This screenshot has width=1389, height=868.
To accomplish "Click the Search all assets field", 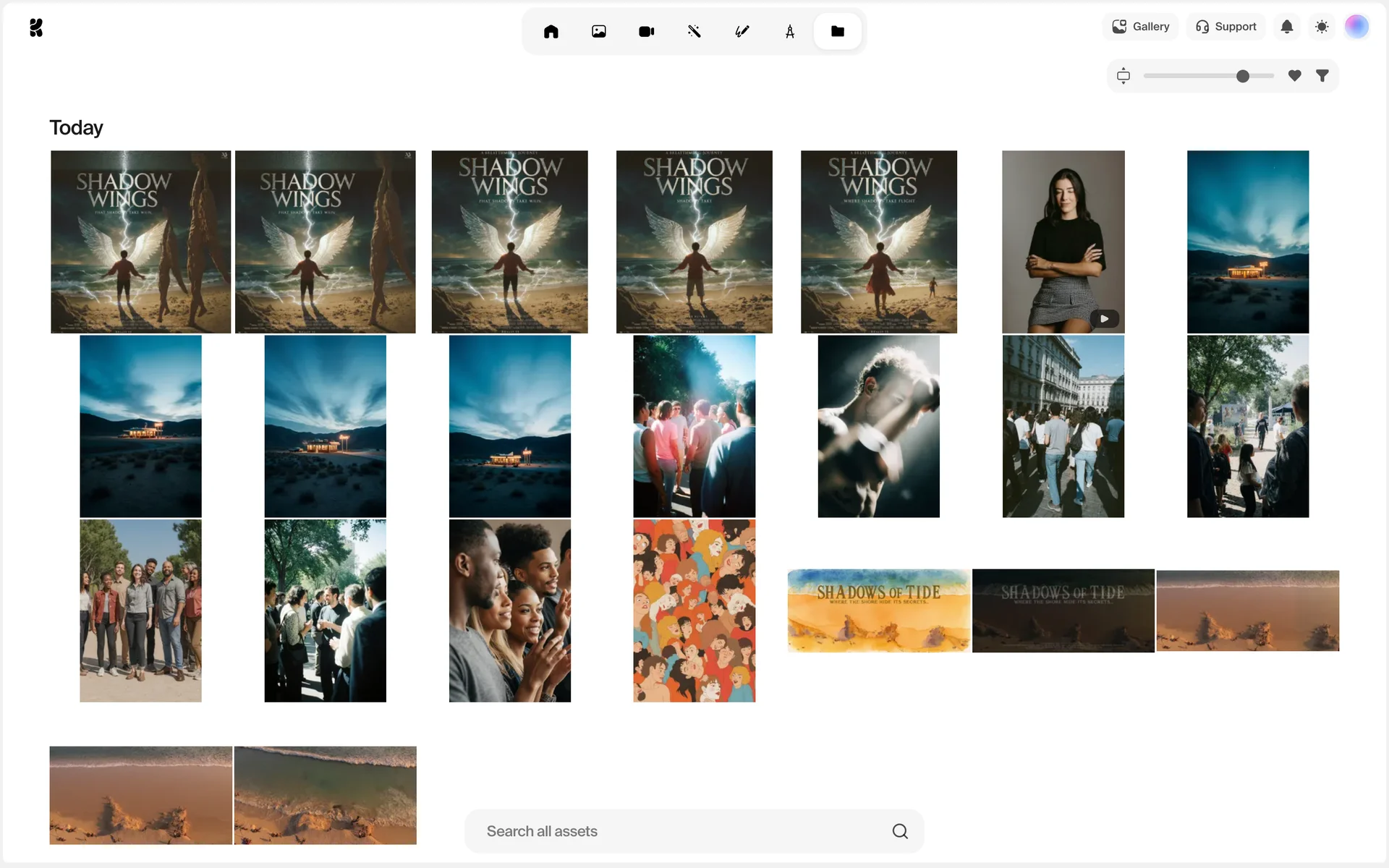I will [680, 831].
